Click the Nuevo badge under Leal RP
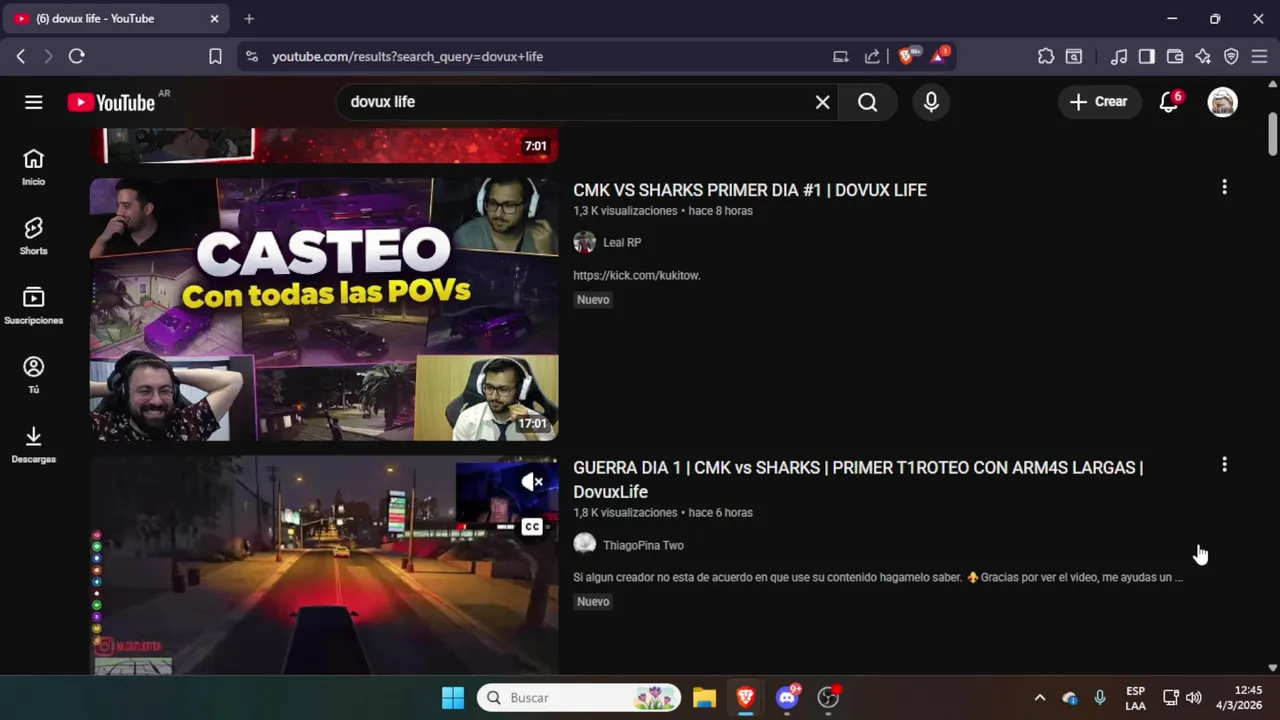The width and height of the screenshot is (1280, 720). click(593, 300)
